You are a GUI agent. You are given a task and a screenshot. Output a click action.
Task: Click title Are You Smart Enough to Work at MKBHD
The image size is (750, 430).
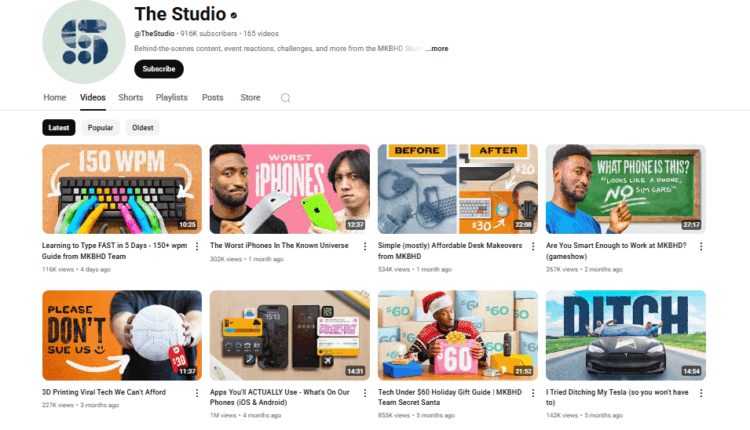click(x=616, y=251)
